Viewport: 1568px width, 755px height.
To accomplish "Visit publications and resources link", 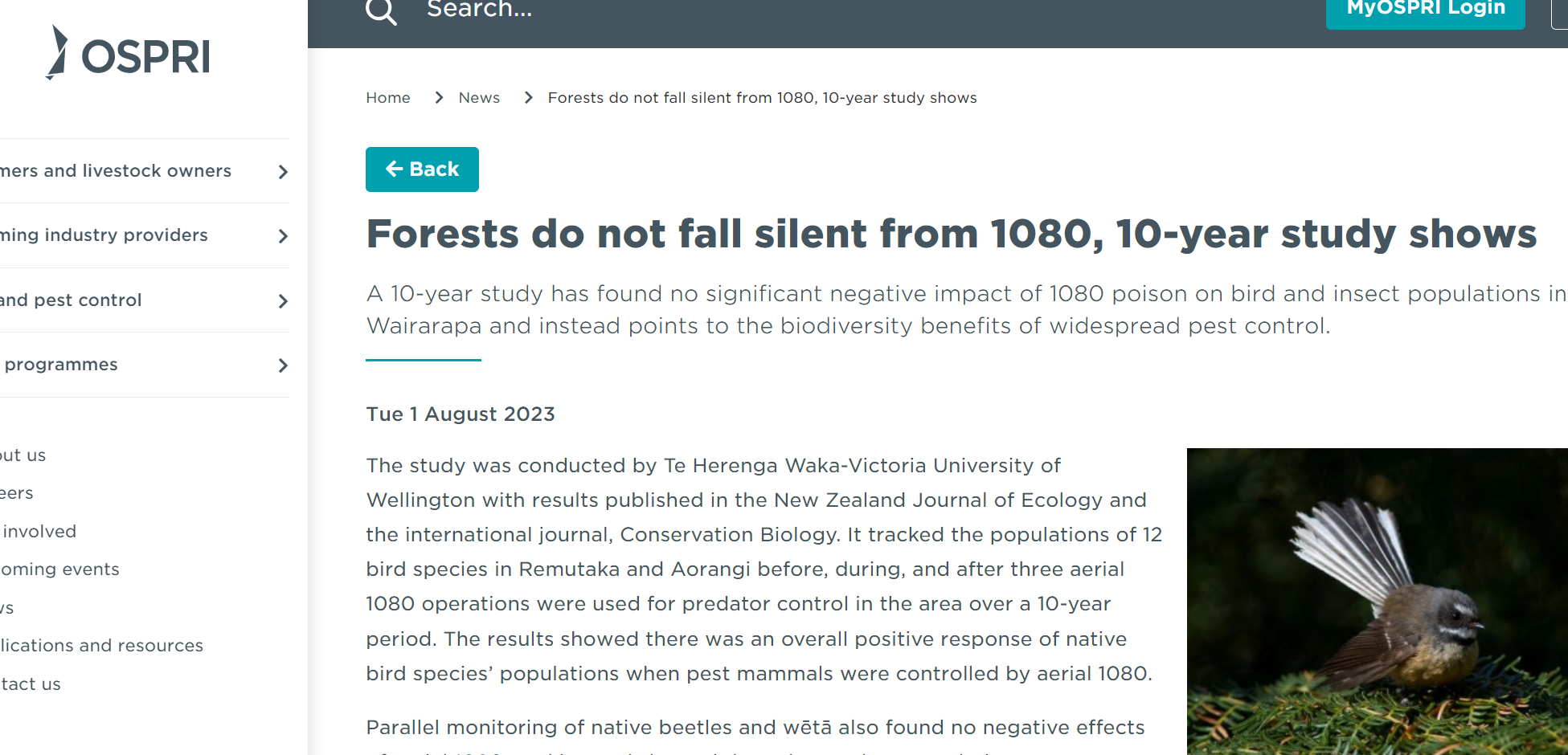I will click(102, 646).
